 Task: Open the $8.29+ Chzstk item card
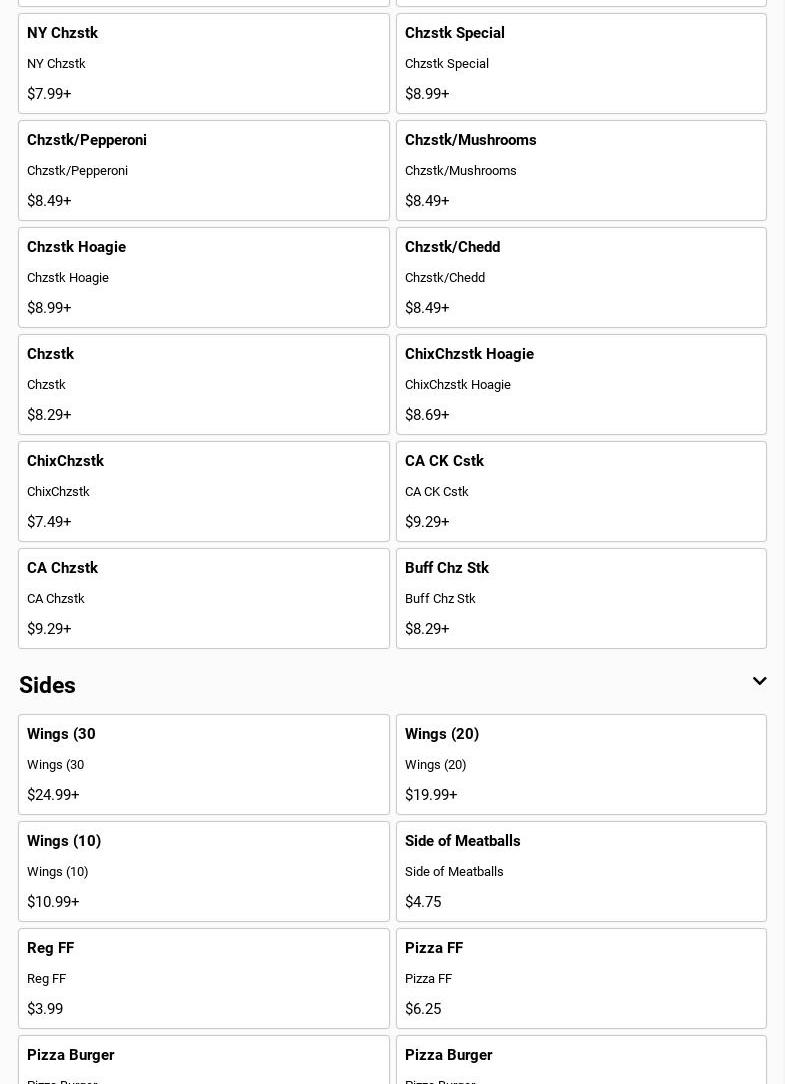[203, 384]
